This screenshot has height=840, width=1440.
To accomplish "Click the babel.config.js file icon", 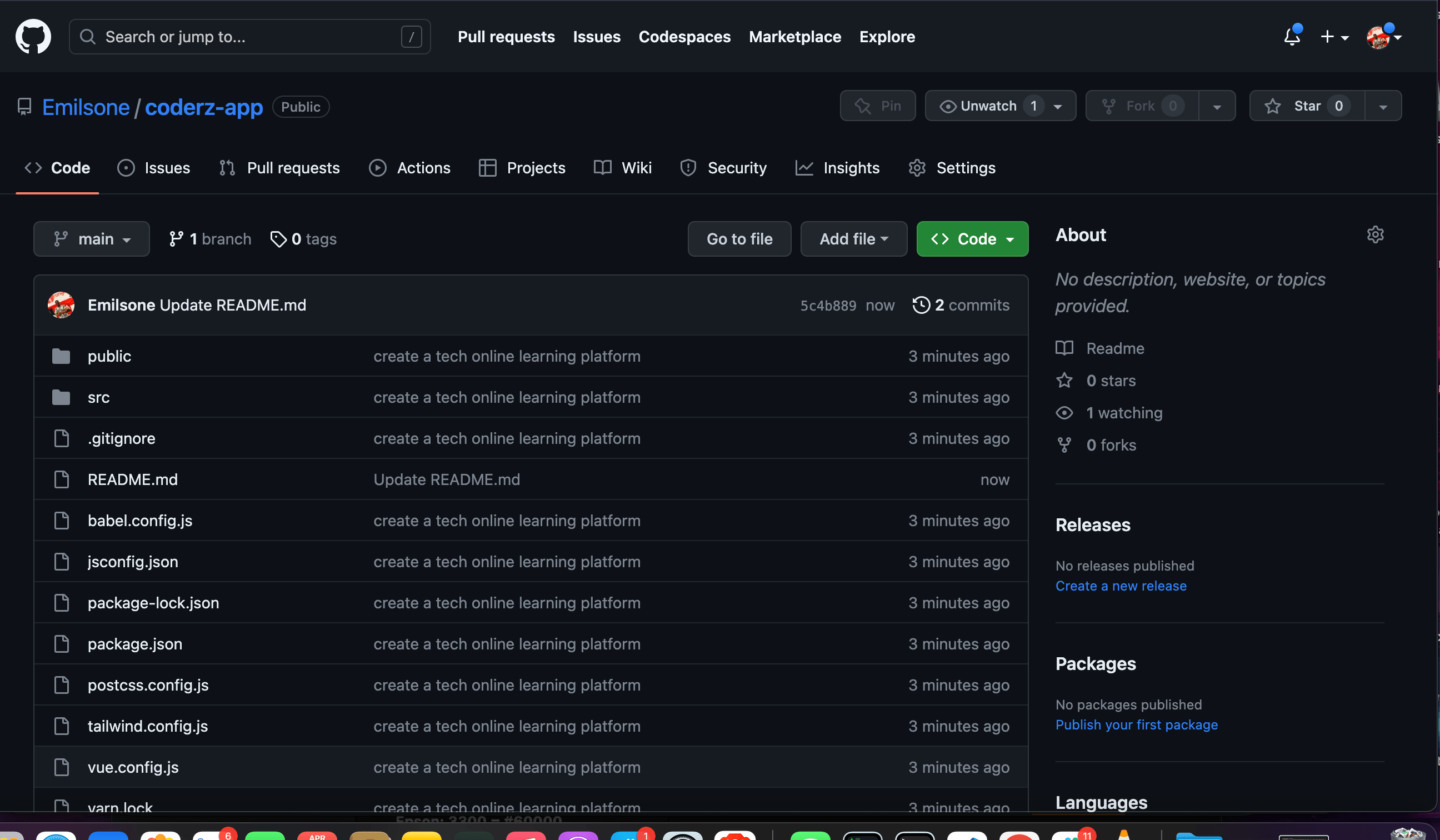I will coord(61,521).
